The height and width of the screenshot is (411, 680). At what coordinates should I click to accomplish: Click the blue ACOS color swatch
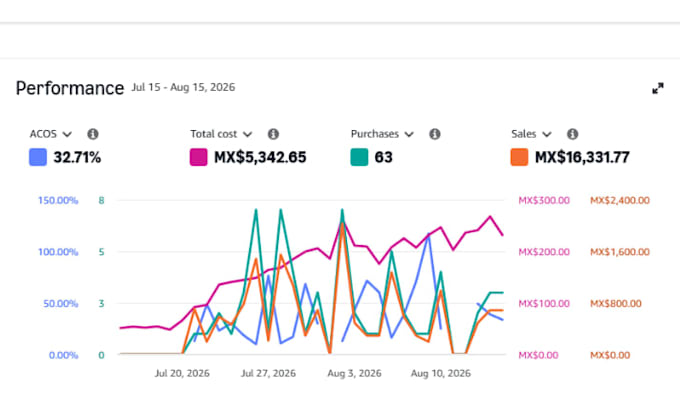(38, 157)
